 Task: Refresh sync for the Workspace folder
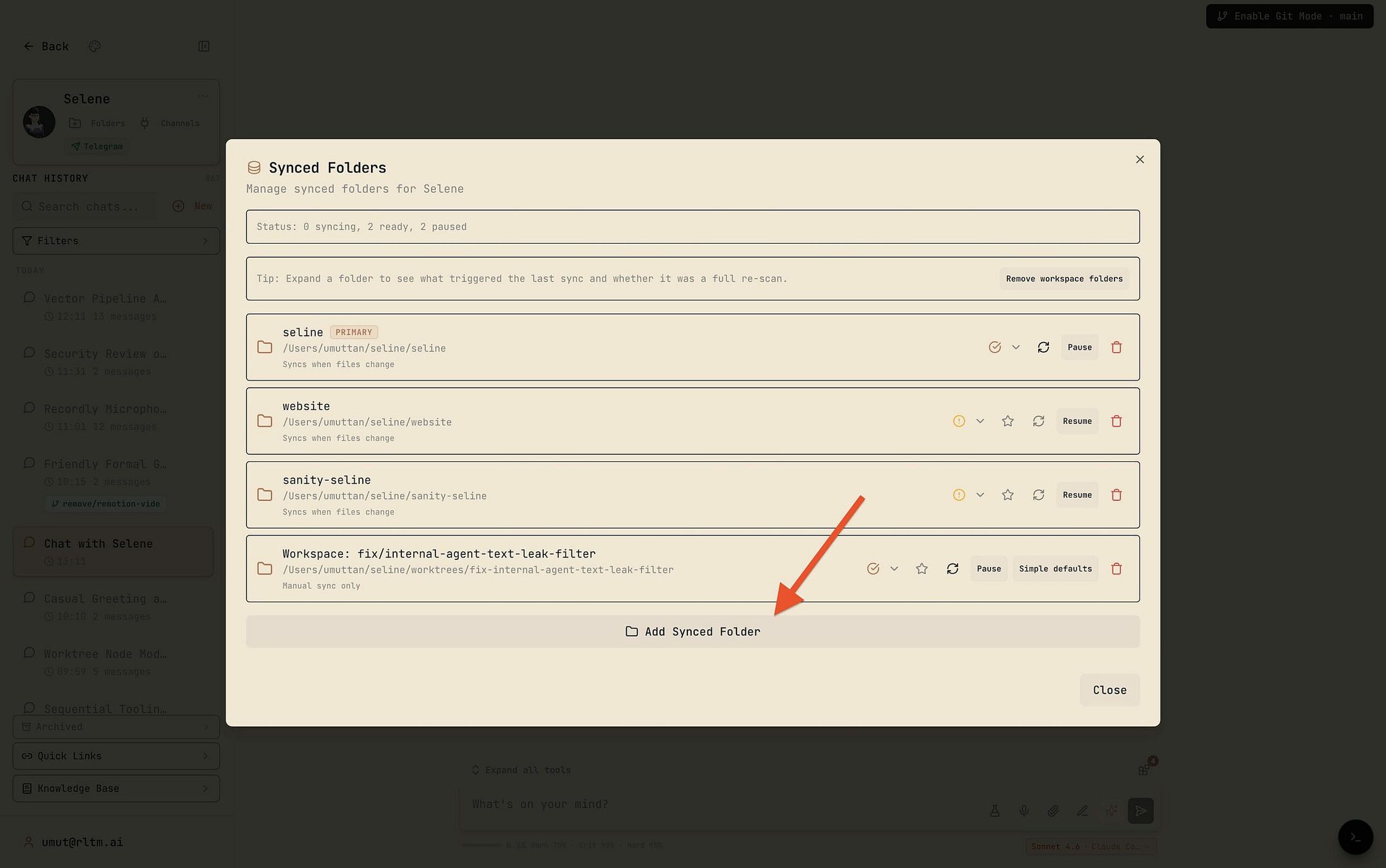tap(953, 568)
